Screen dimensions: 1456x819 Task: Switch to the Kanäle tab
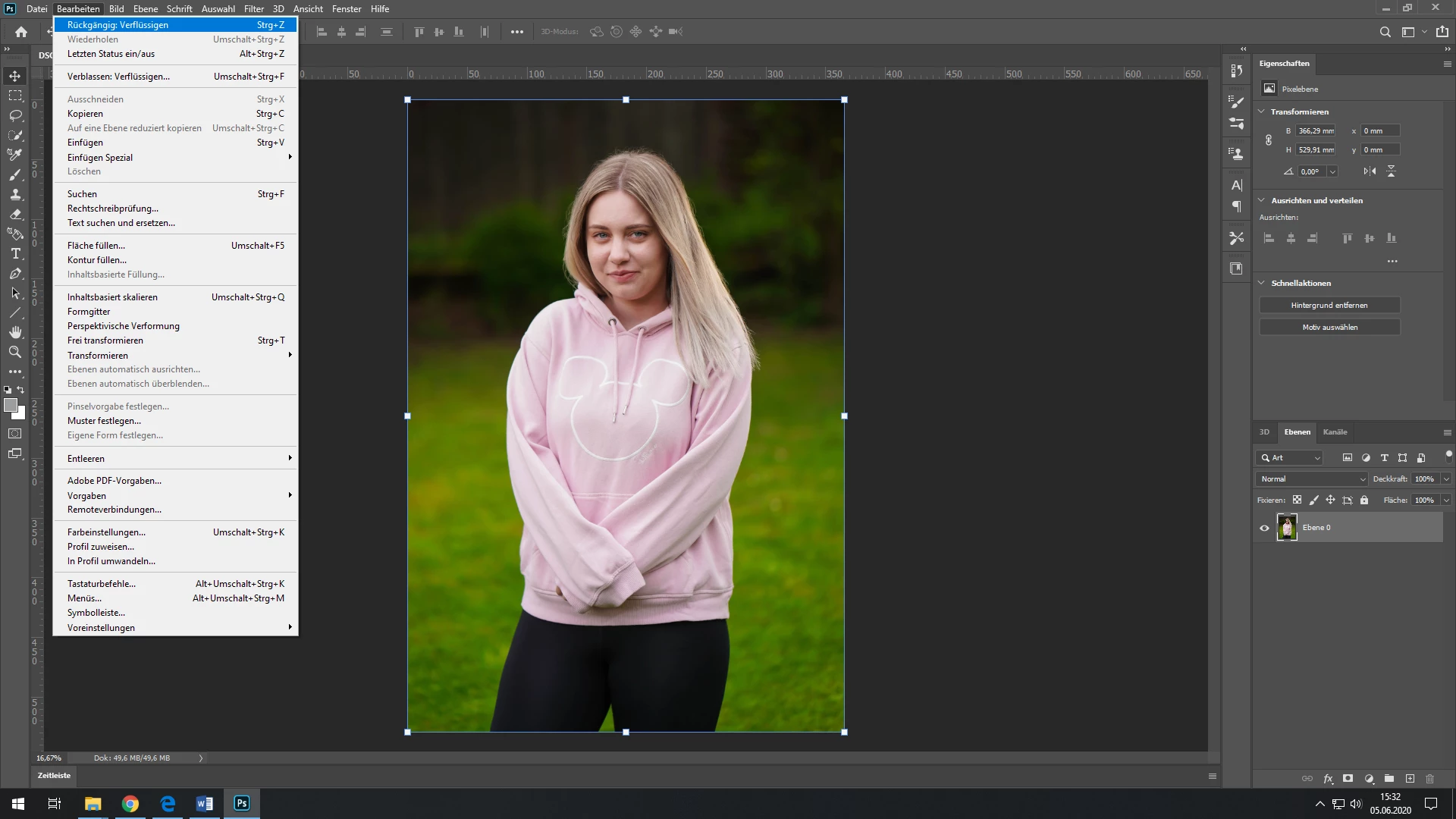1335,432
